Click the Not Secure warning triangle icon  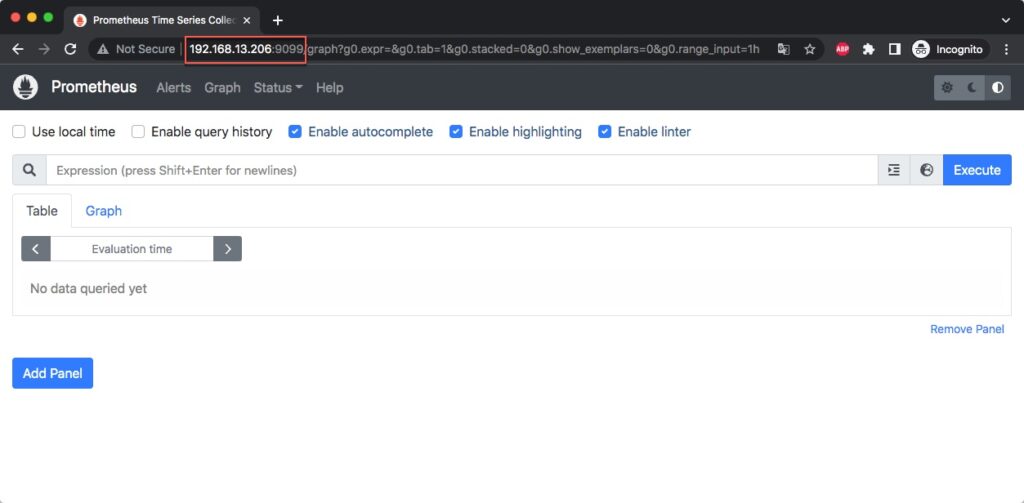click(x=103, y=49)
